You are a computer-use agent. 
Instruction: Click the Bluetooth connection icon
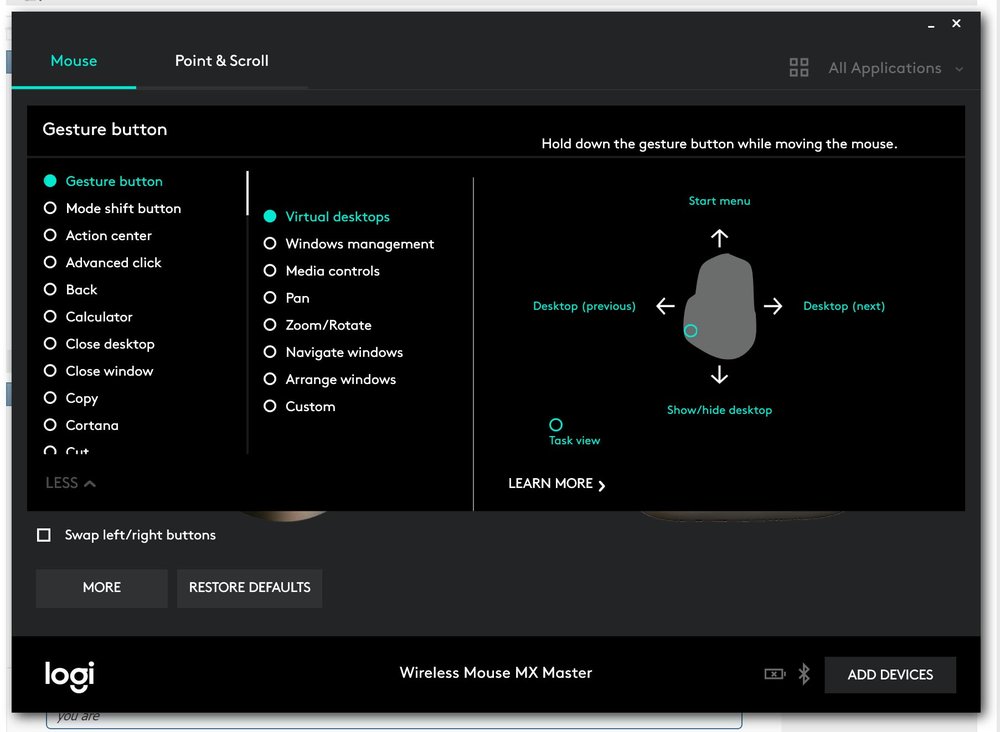click(x=804, y=674)
